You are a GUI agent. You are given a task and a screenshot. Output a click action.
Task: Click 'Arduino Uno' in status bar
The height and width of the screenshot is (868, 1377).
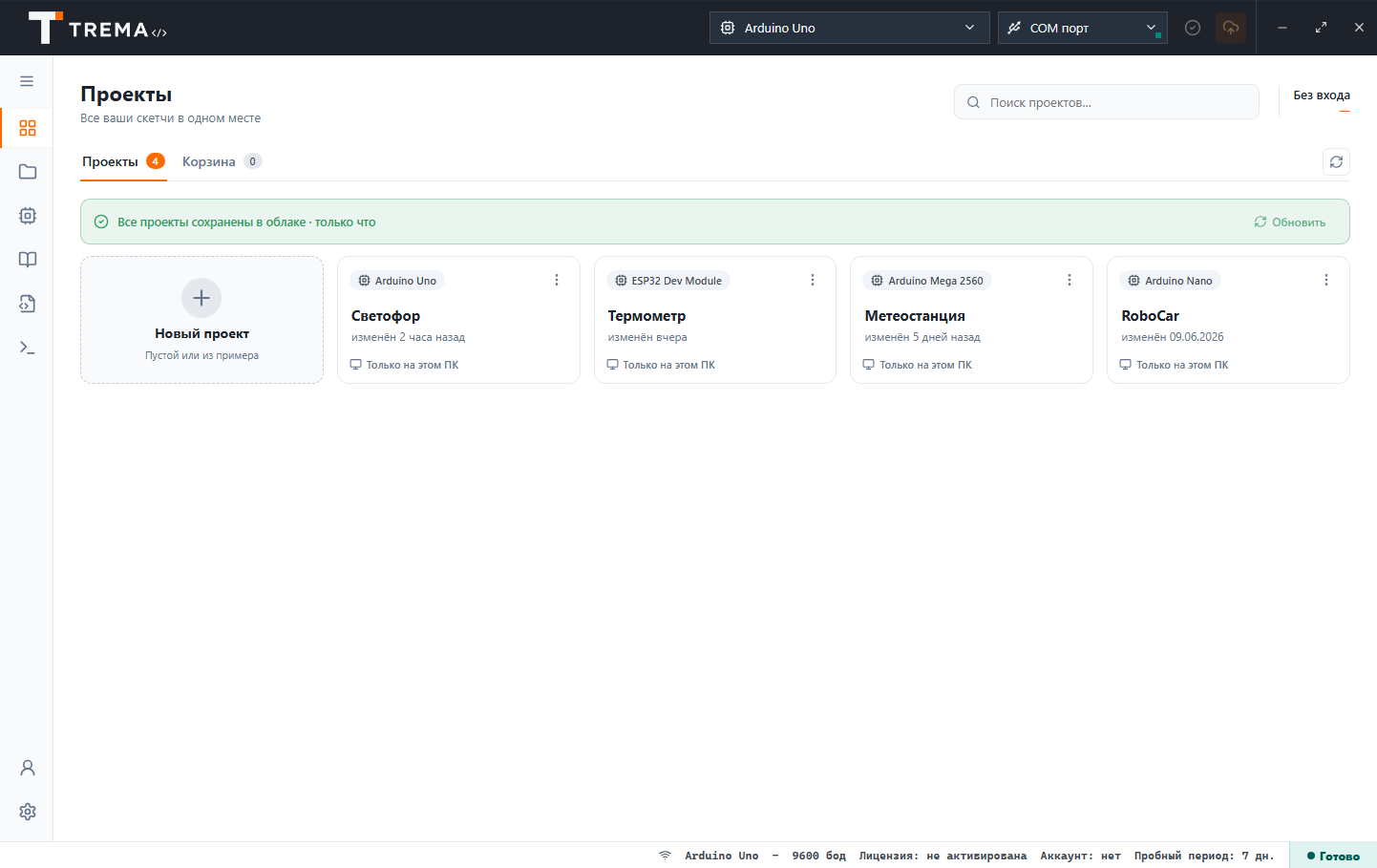pos(721,856)
